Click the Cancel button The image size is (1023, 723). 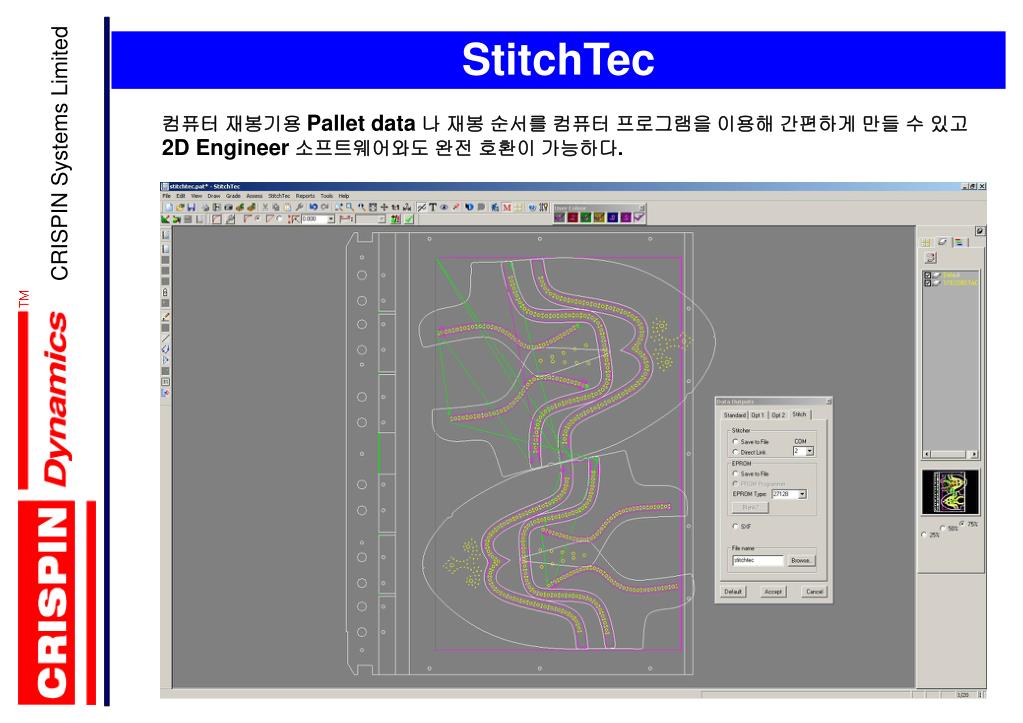[x=814, y=592]
